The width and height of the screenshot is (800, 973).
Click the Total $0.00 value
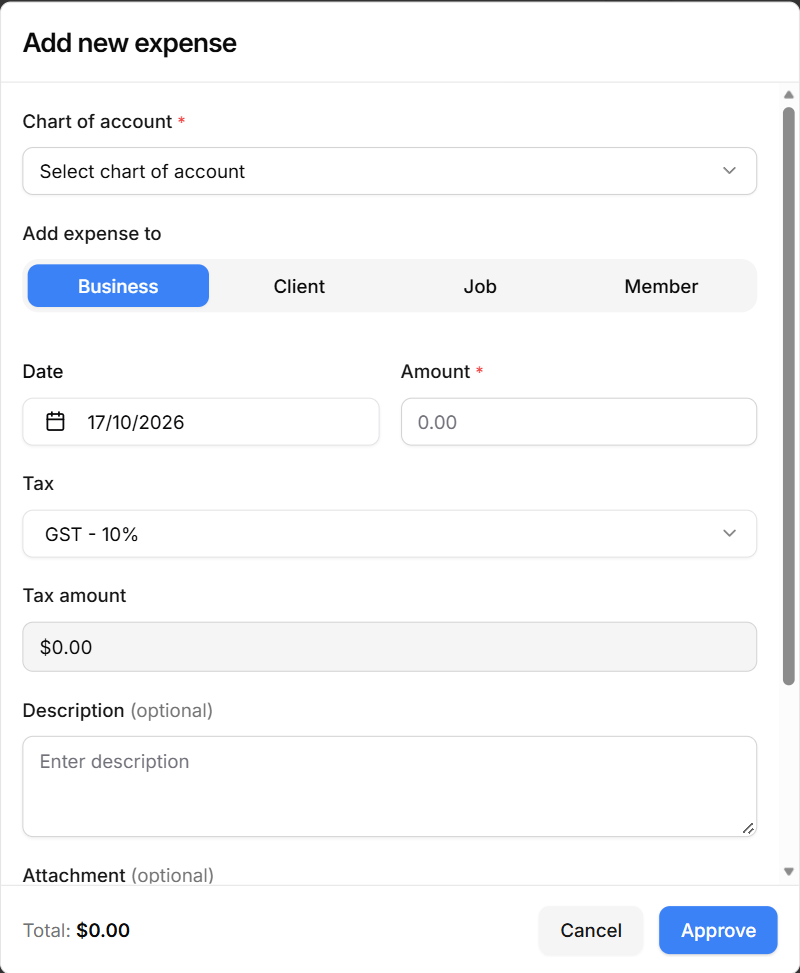pos(103,930)
